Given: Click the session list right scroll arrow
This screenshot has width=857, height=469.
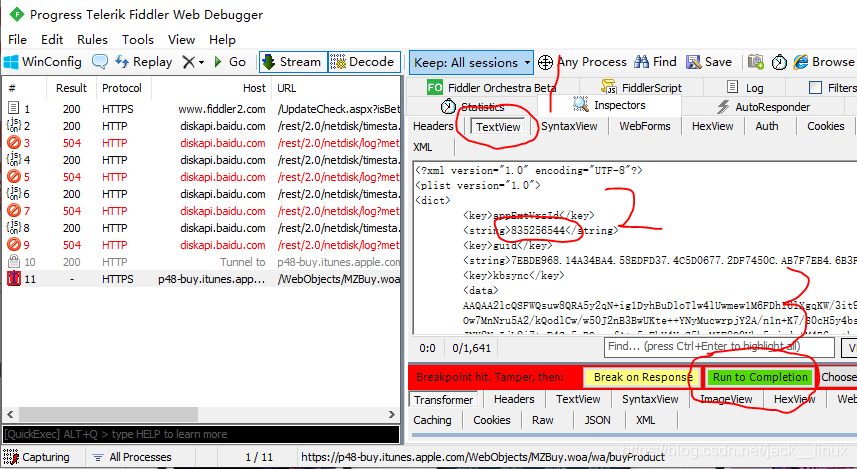Looking at the screenshot, I should 392,414.
